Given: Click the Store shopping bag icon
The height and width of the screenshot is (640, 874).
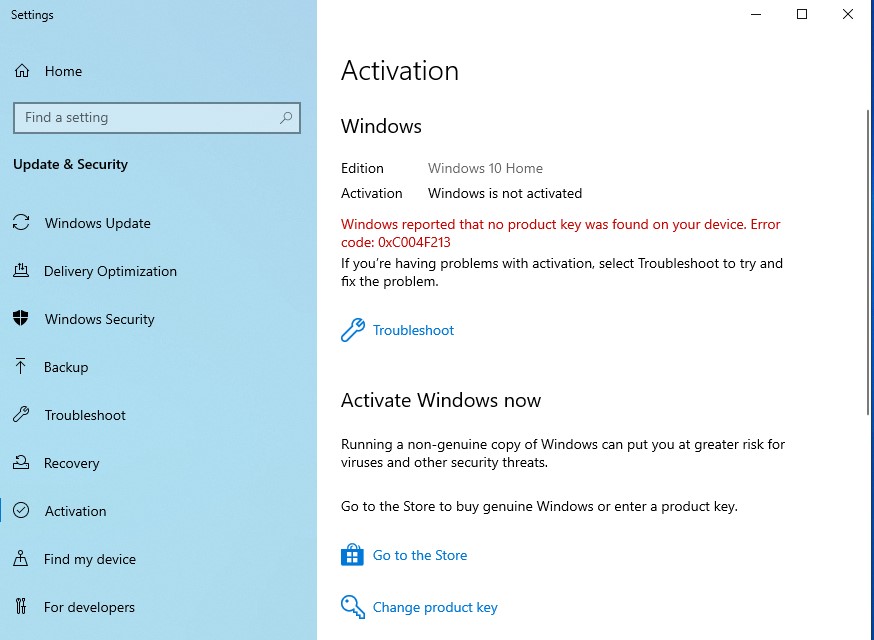Looking at the screenshot, I should [x=352, y=555].
